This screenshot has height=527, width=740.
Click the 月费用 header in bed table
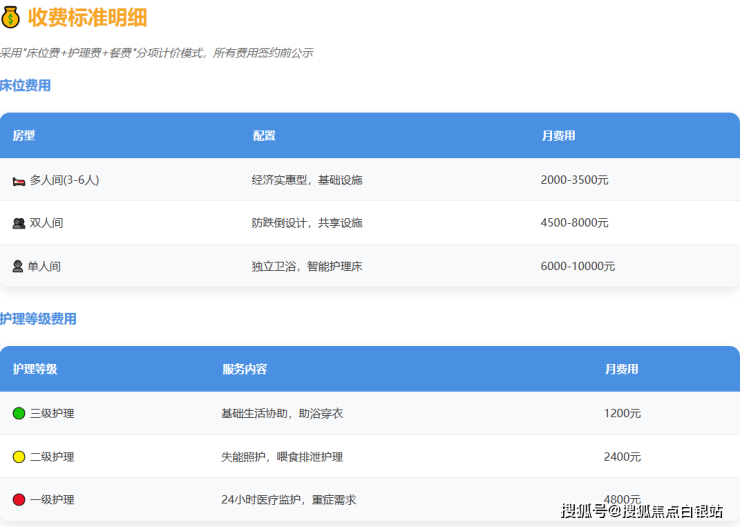558,136
